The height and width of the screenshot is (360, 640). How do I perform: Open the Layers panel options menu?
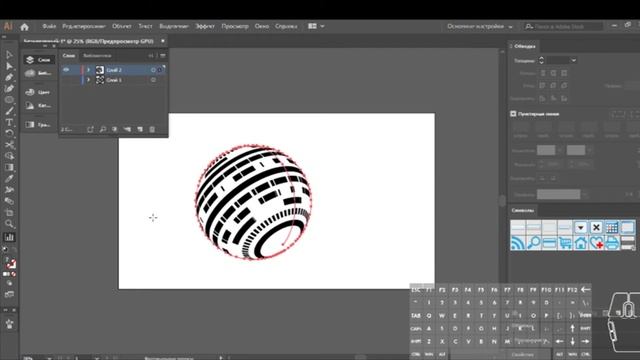tap(163, 56)
